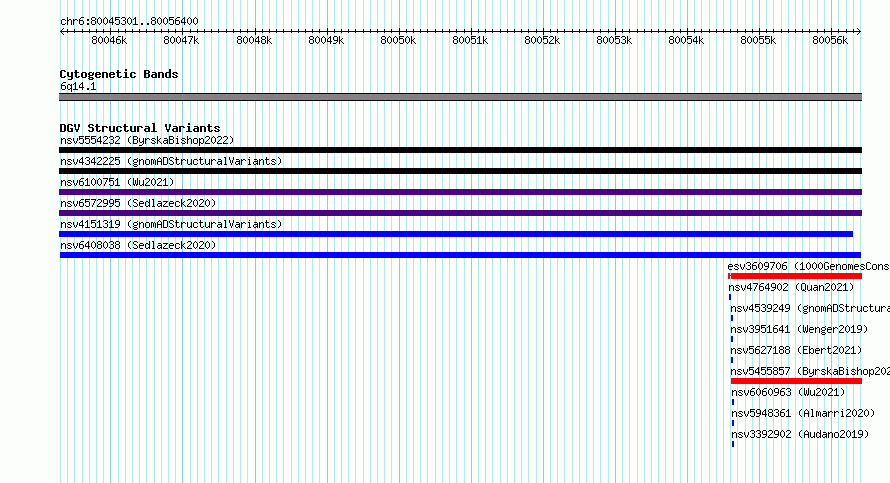Open variant nsv3392902 (Audano2019) label
890x483 pixels.
point(800,434)
